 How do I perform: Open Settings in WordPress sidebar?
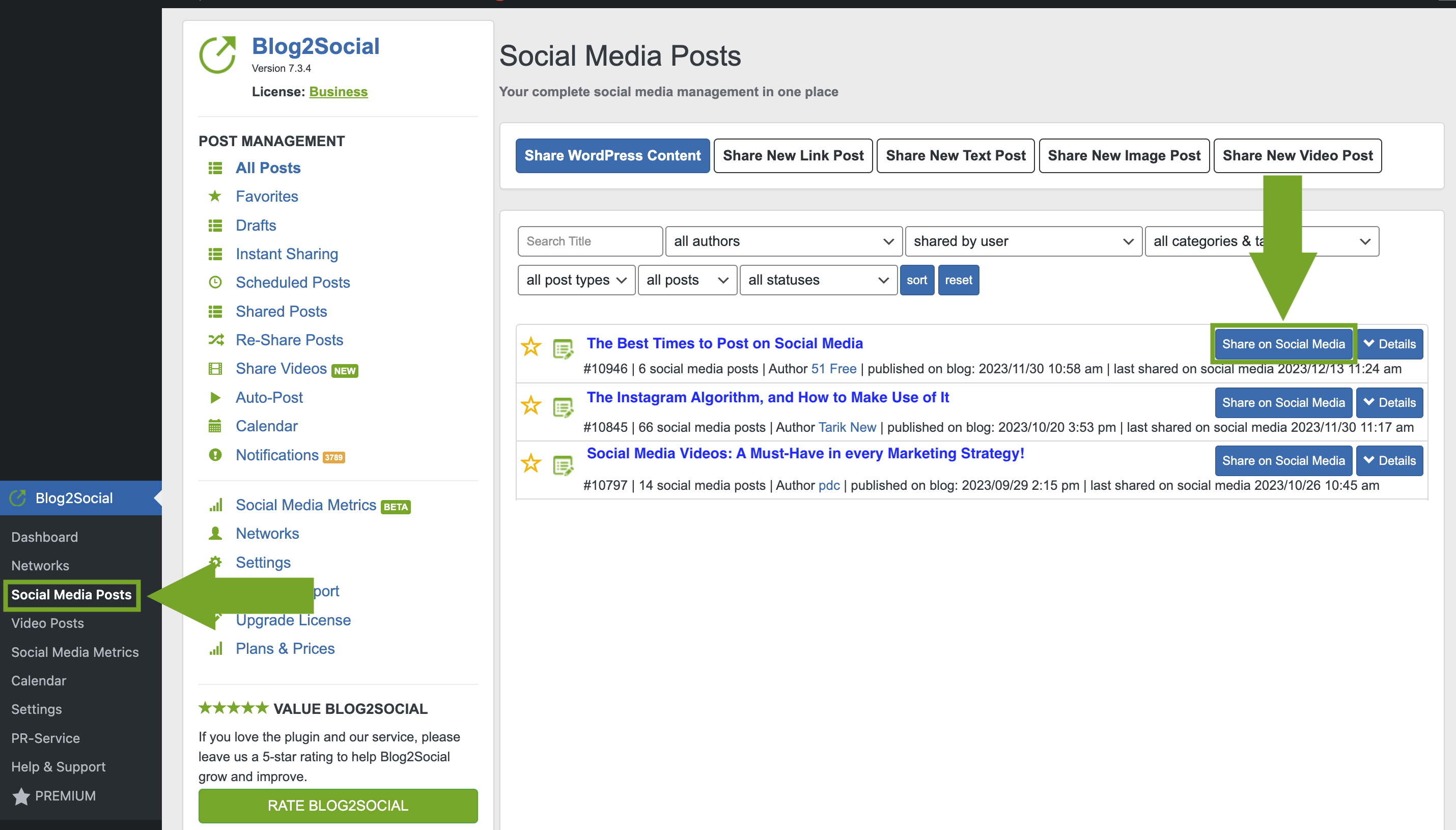37,709
